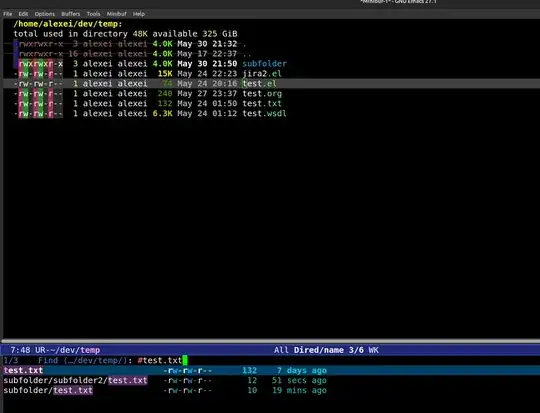Screen dimensions: 540x413
Task: Click the Dired/name mode indicator
Action: pos(319,350)
